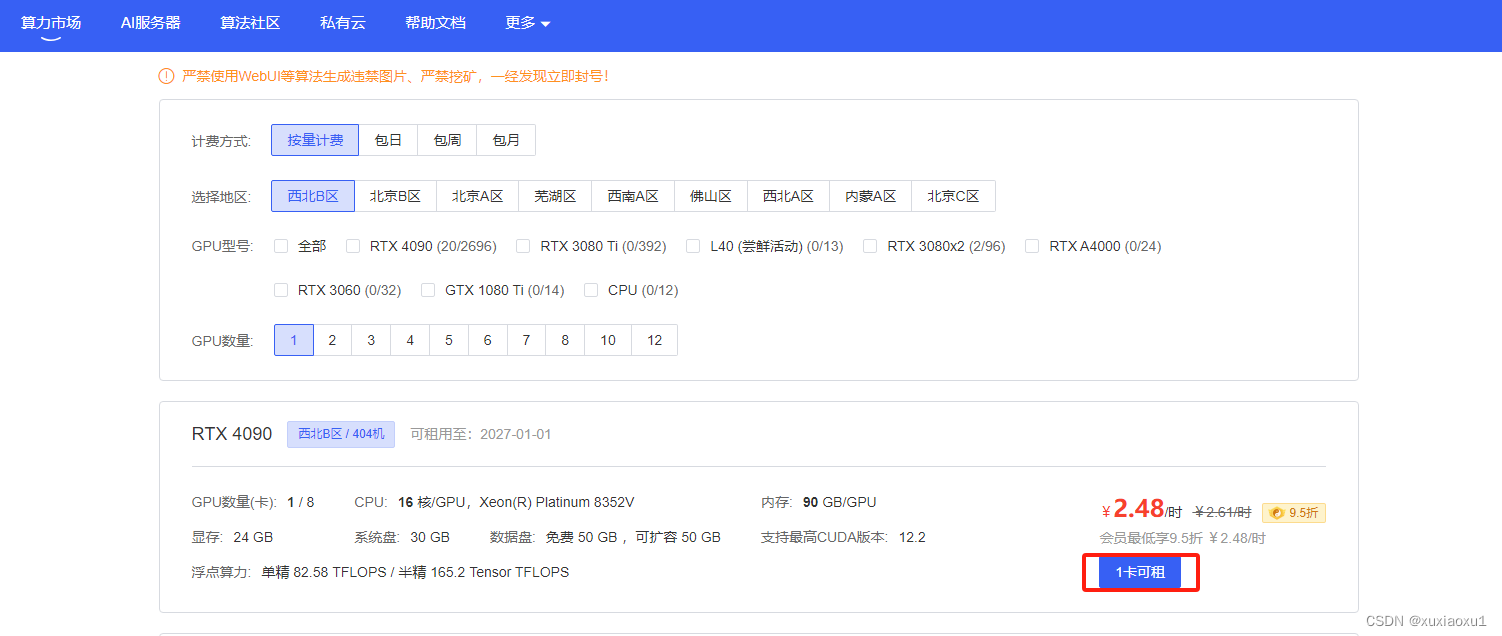Open the AI服务器 menu item
This screenshot has height=636, width=1502.
(150, 21)
